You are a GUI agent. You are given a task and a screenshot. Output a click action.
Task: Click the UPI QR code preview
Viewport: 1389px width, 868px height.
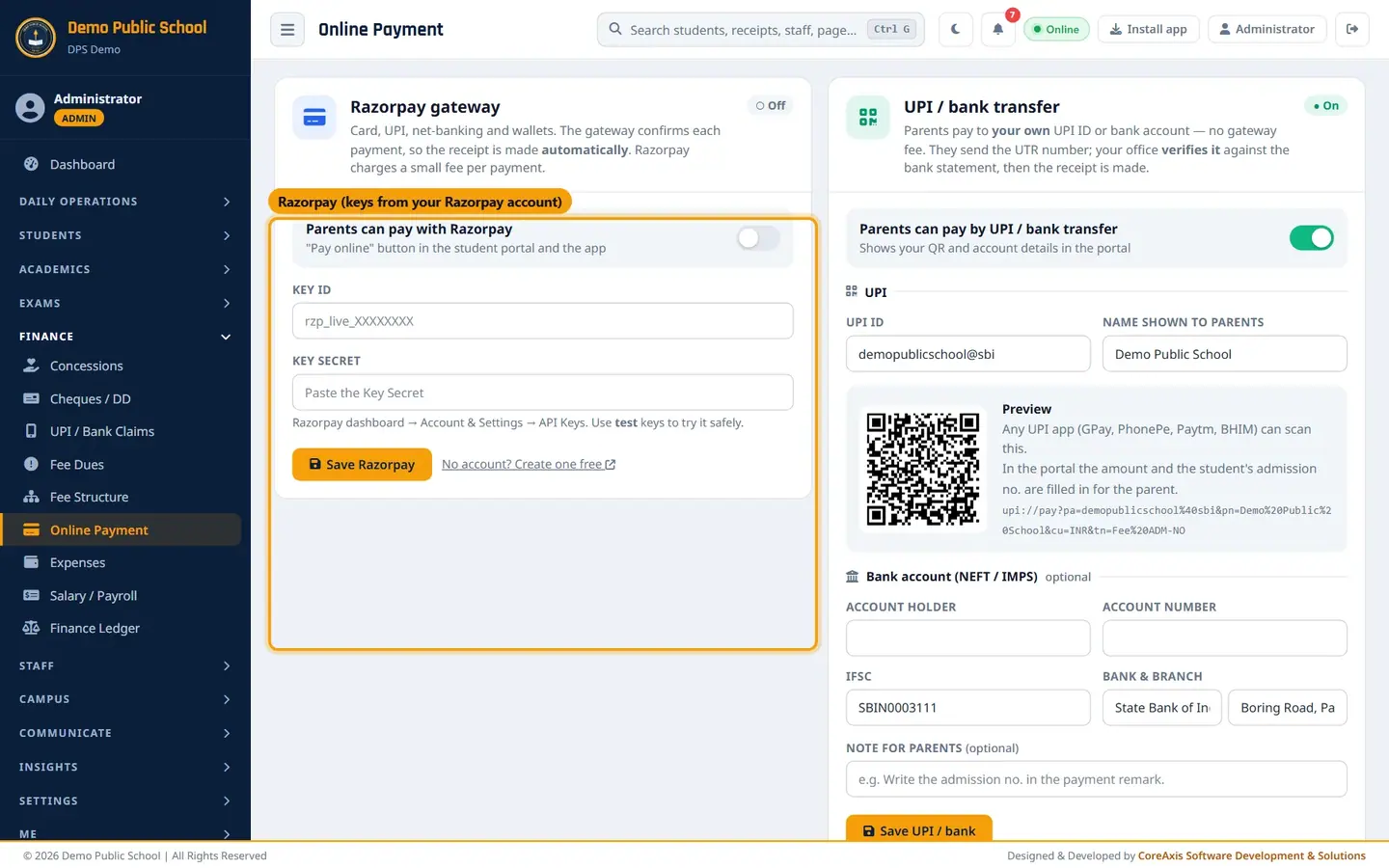click(x=923, y=469)
